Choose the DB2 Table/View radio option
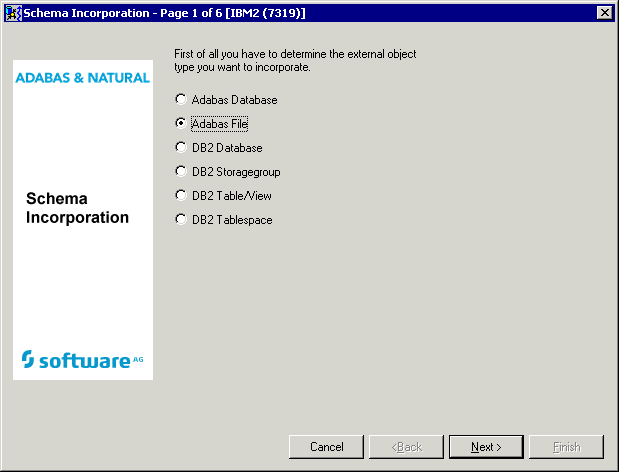620x473 pixels. [x=180, y=196]
